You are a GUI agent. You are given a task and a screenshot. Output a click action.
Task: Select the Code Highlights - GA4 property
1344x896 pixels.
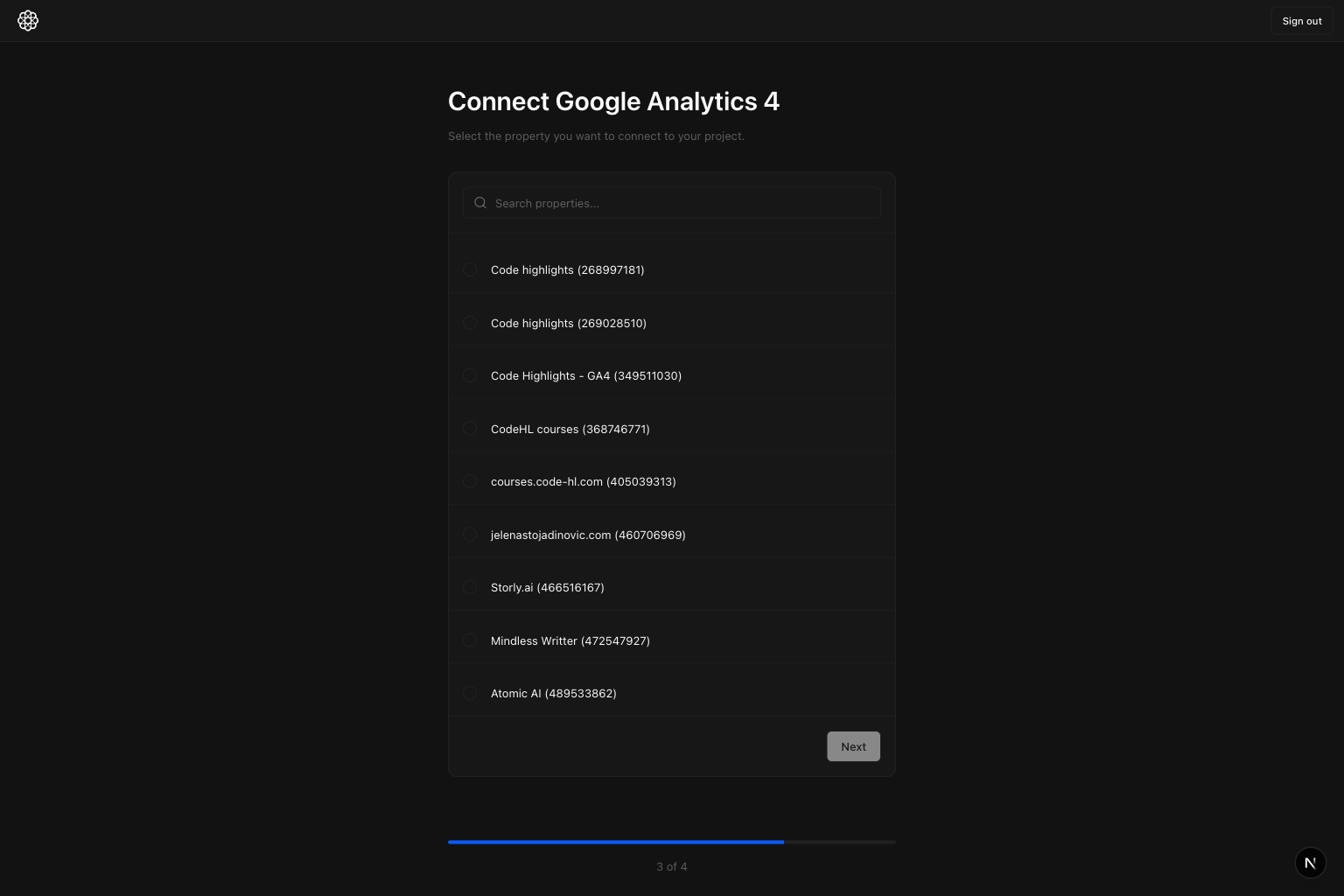[x=470, y=375]
